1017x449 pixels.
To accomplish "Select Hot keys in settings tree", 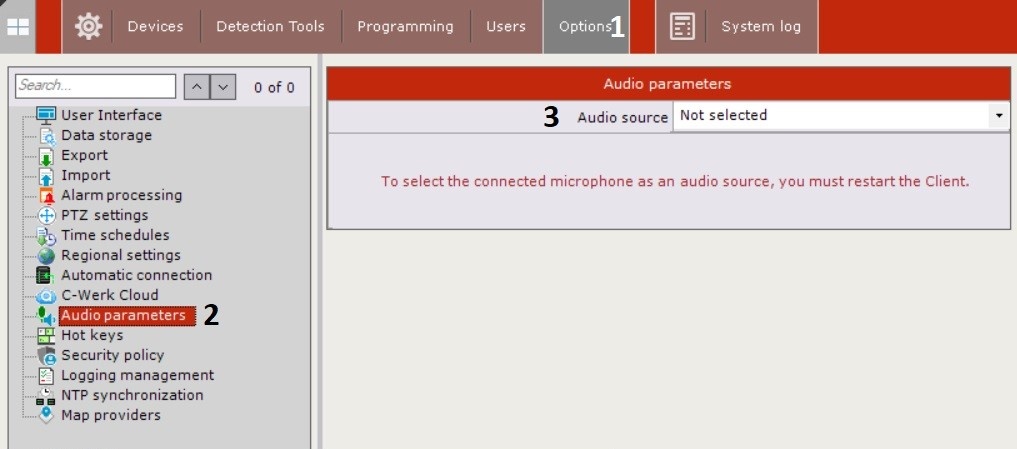I will [x=92, y=335].
